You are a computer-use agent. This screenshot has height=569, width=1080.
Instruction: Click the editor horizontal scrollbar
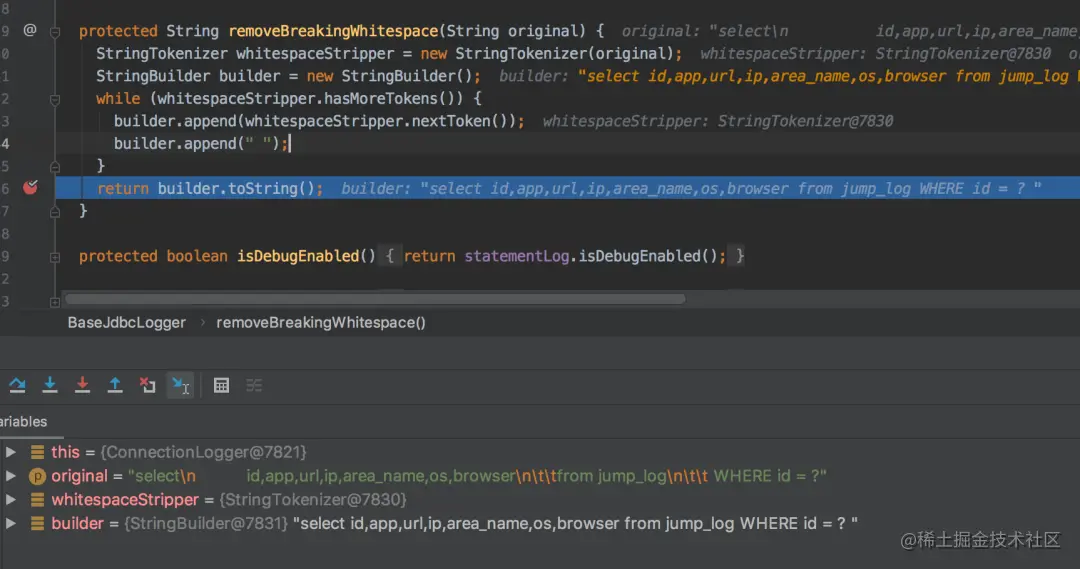tap(375, 299)
